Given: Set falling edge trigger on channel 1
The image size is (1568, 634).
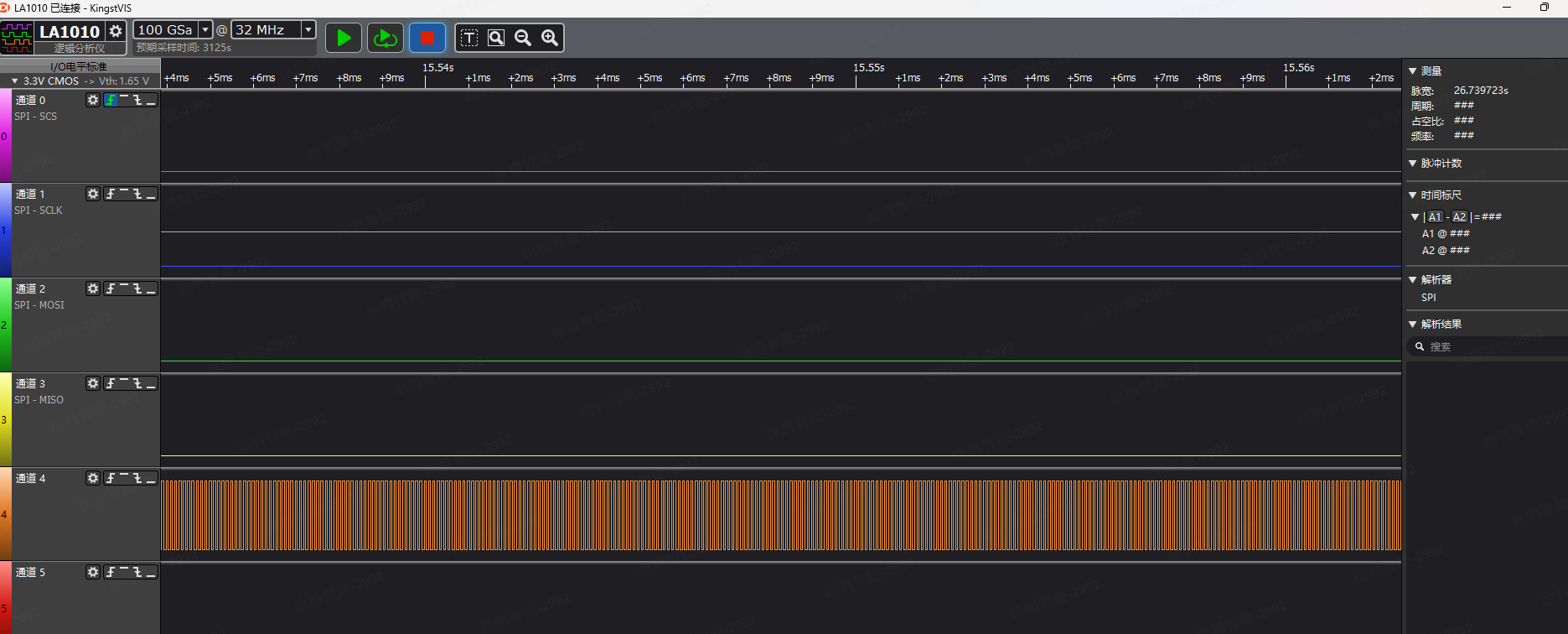Looking at the screenshot, I should (137, 194).
